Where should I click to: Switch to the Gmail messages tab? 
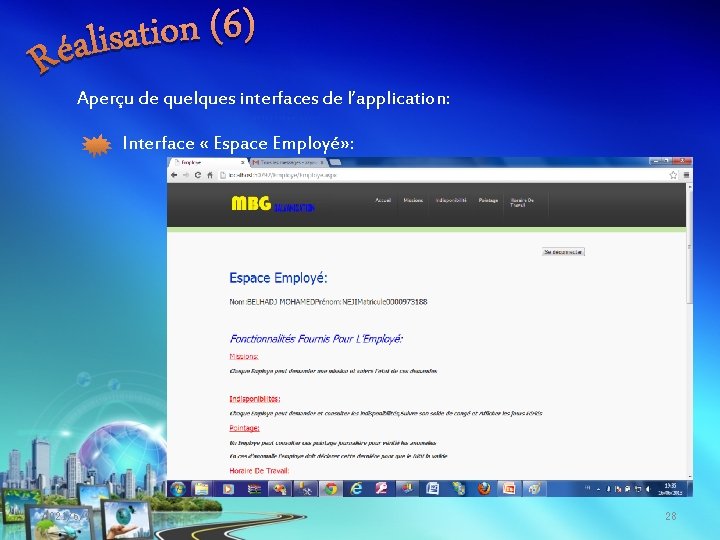click(287, 163)
